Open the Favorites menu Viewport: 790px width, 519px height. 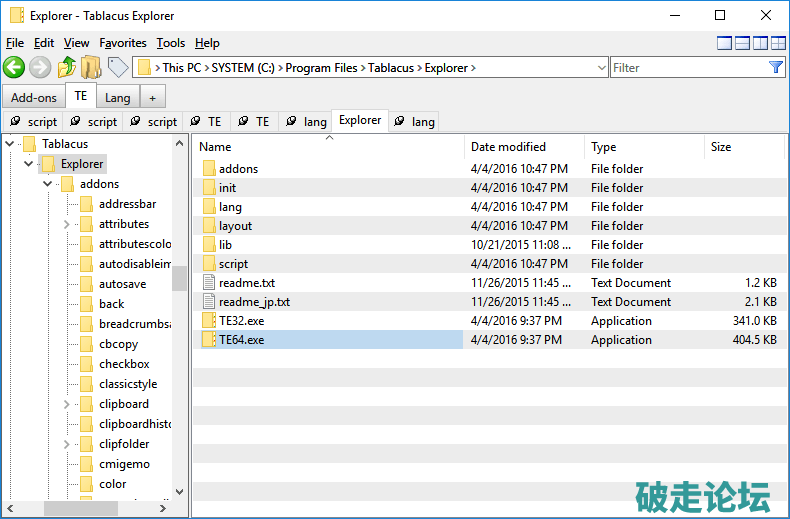pyautogui.click(x=122, y=43)
